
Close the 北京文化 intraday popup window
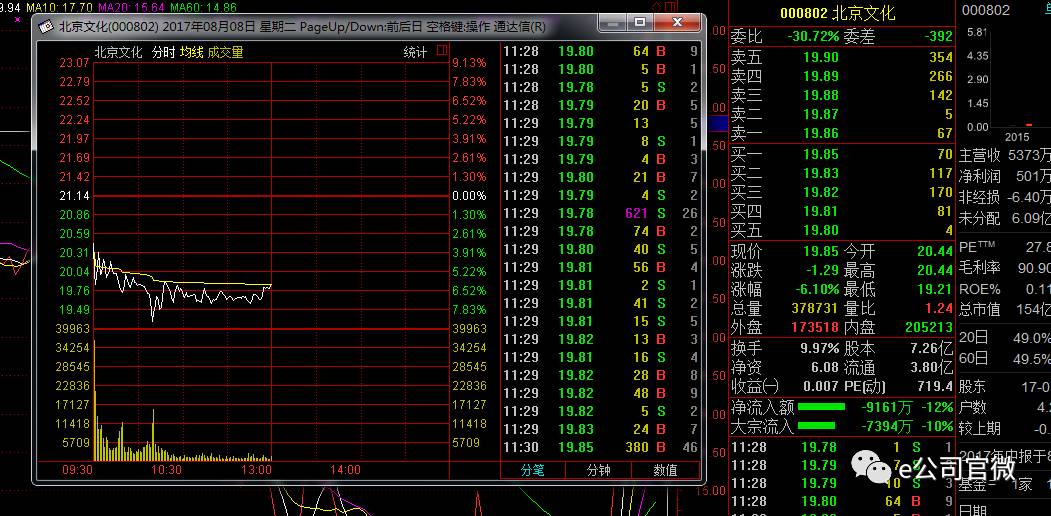679,22
